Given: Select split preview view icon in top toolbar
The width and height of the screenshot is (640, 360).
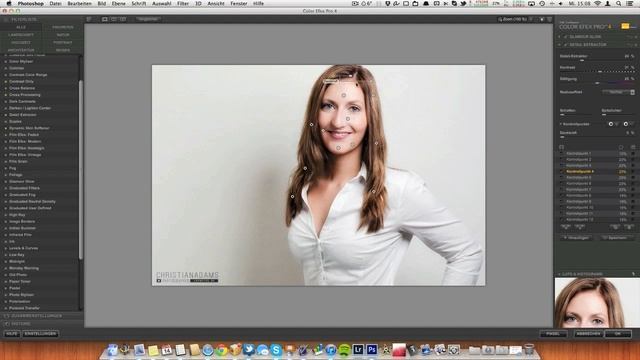Looking at the screenshot, I should [x=114, y=19].
